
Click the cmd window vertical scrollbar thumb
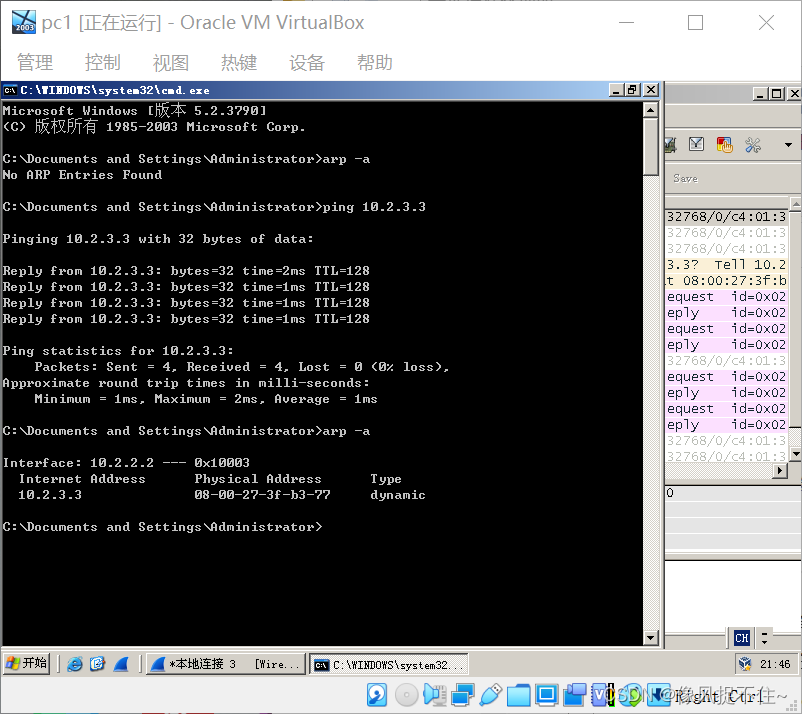[x=651, y=147]
